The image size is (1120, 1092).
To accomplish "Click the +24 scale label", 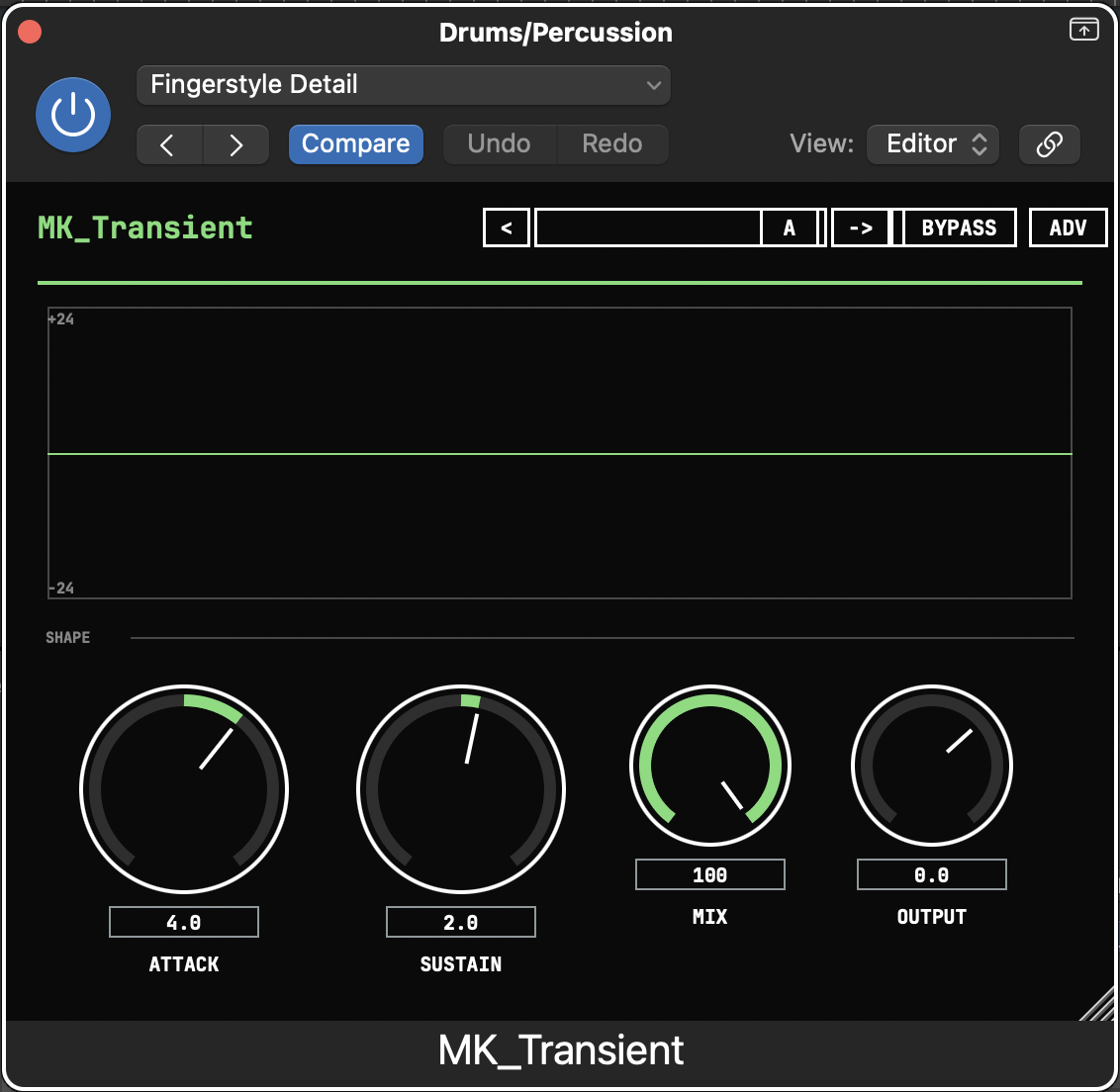I will [x=60, y=319].
